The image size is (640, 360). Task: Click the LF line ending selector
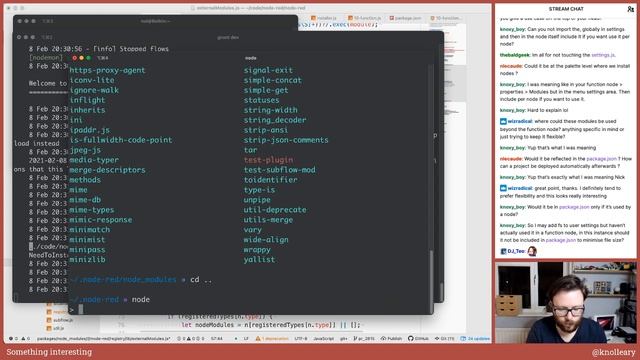(x=246, y=338)
